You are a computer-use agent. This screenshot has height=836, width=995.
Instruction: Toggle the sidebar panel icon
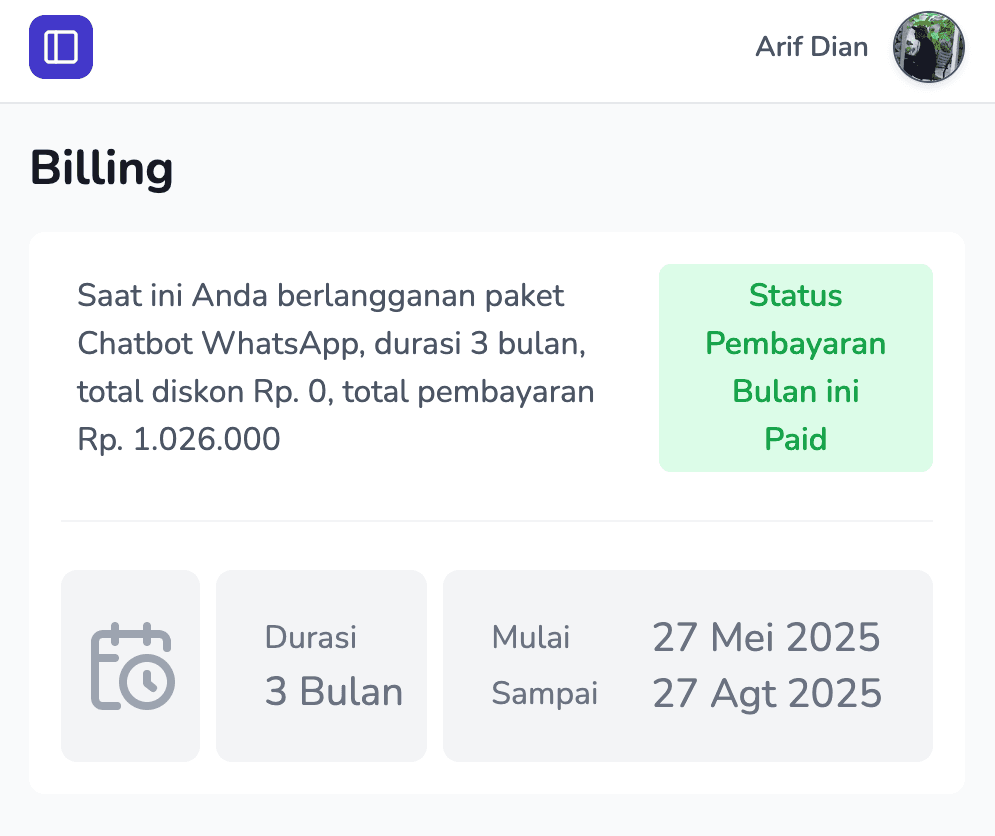[x=61, y=47]
